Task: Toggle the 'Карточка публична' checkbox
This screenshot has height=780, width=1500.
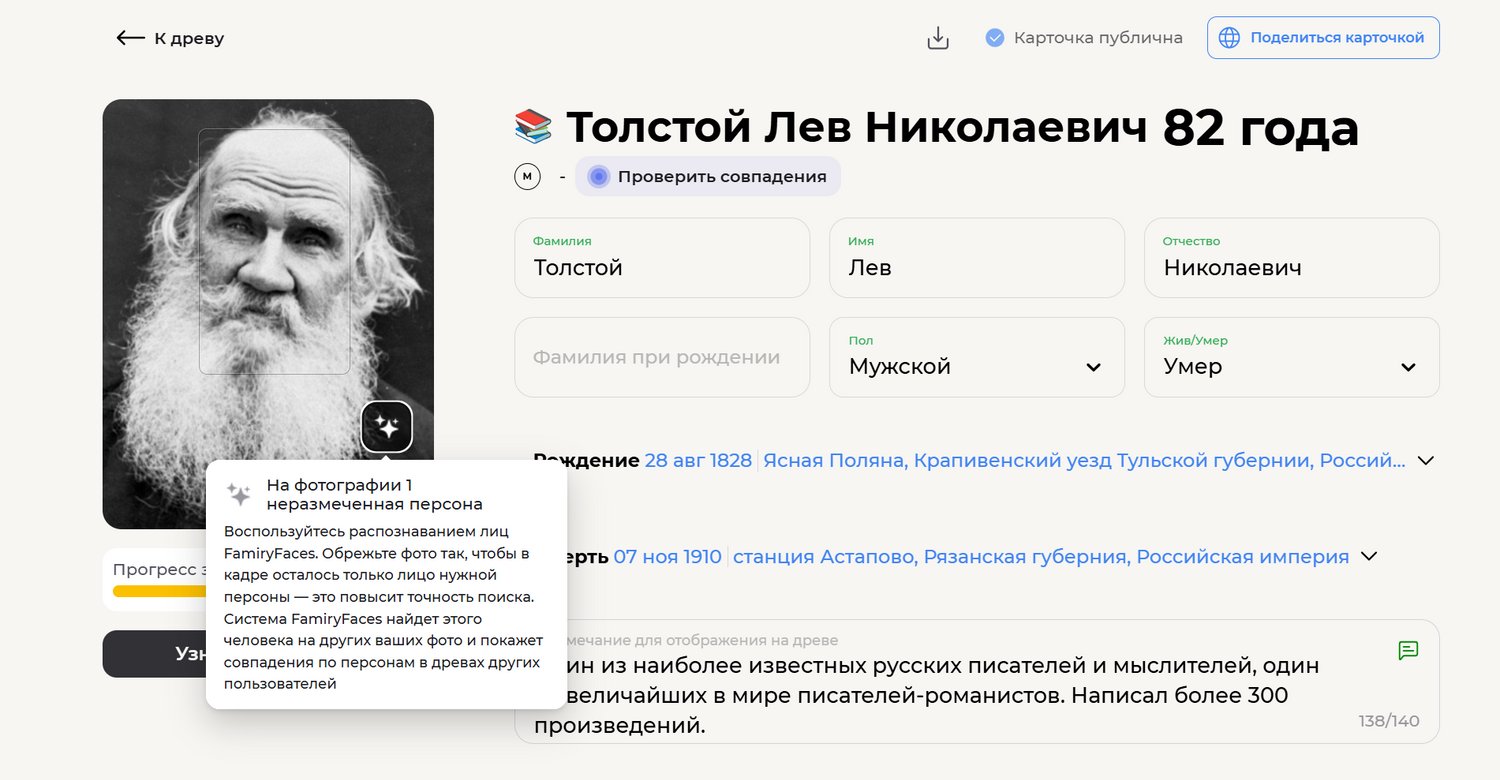Action: click(x=994, y=38)
